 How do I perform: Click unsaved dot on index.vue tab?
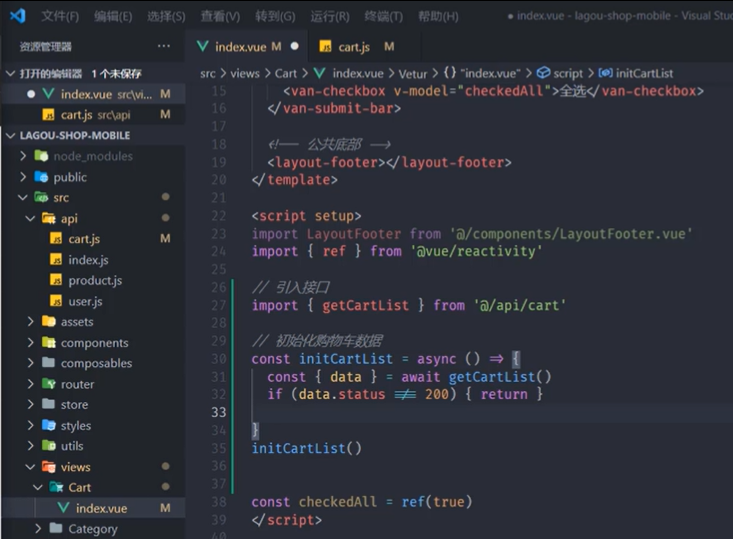pyautogui.click(x=295, y=46)
